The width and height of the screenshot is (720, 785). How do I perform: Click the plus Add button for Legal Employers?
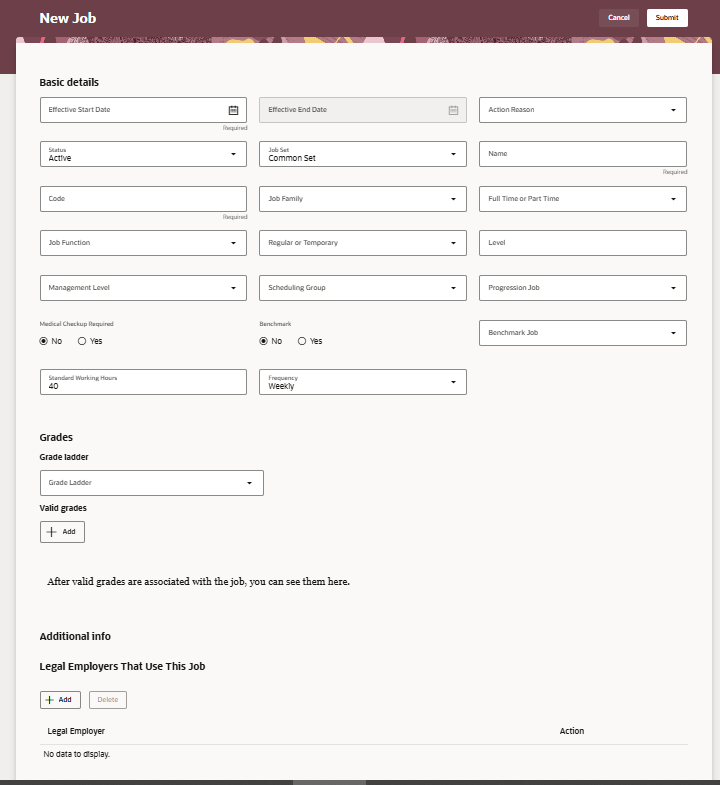[x=60, y=700]
